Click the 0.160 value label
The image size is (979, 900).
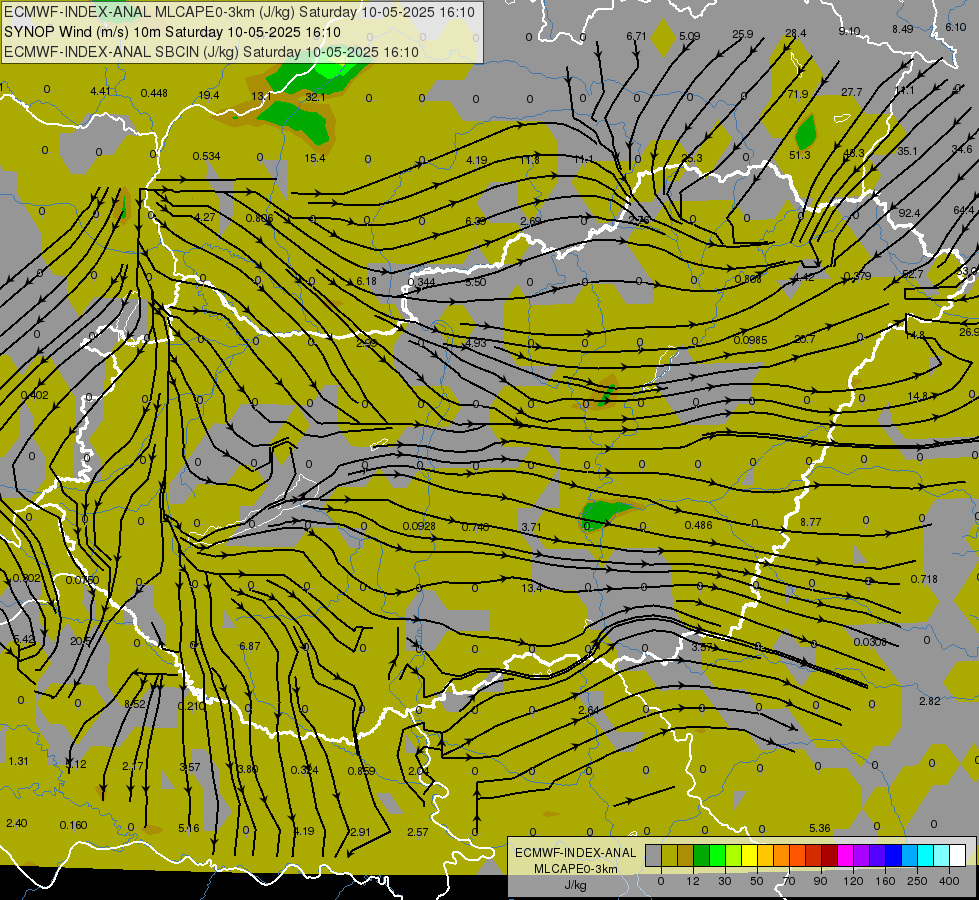pyautogui.click(x=73, y=825)
